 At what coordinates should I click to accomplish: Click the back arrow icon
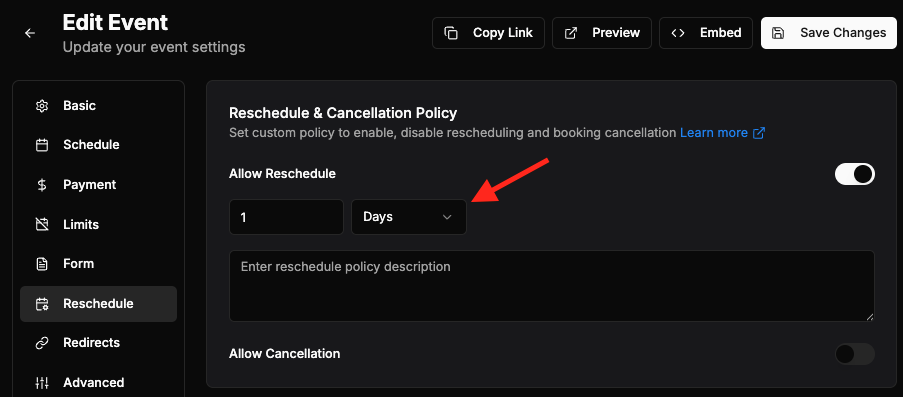(30, 33)
